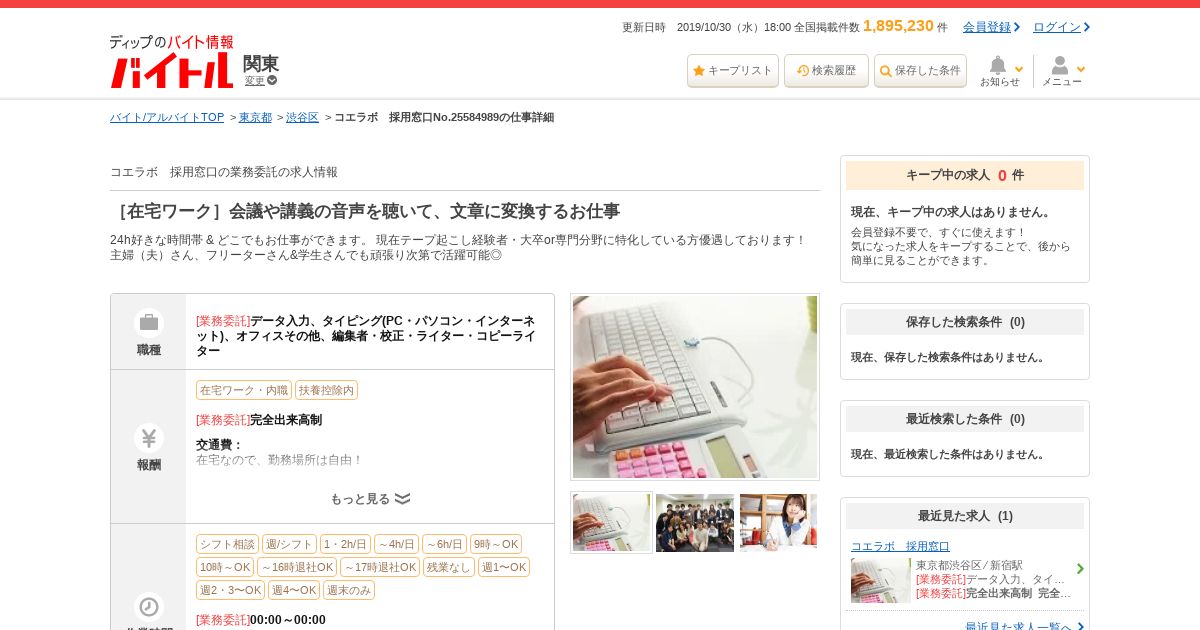Click the ～17時退社OK tag
The height and width of the screenshot is (630, 1200).
click(380, 567)
